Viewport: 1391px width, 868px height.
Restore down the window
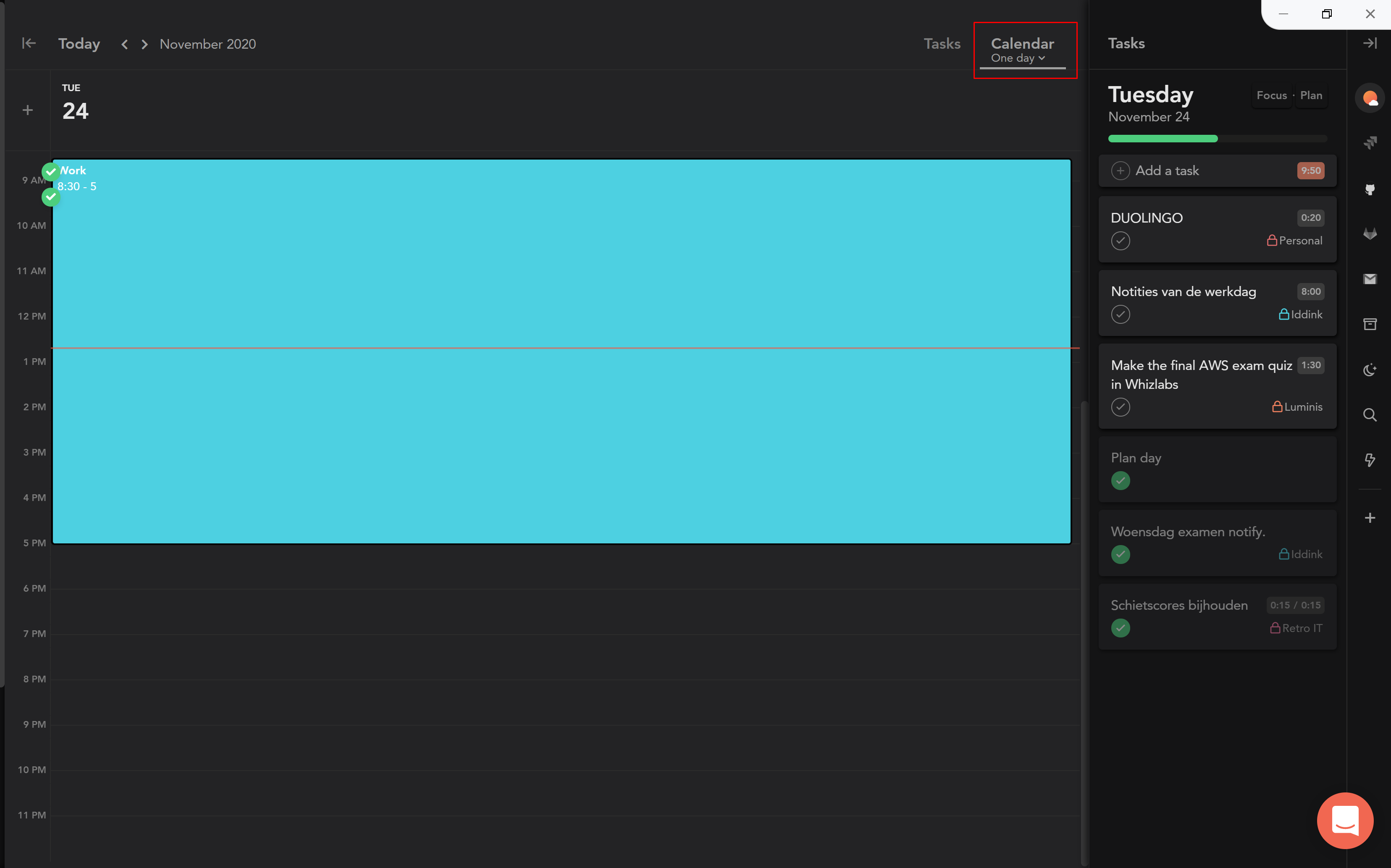tap(1327, 14)
